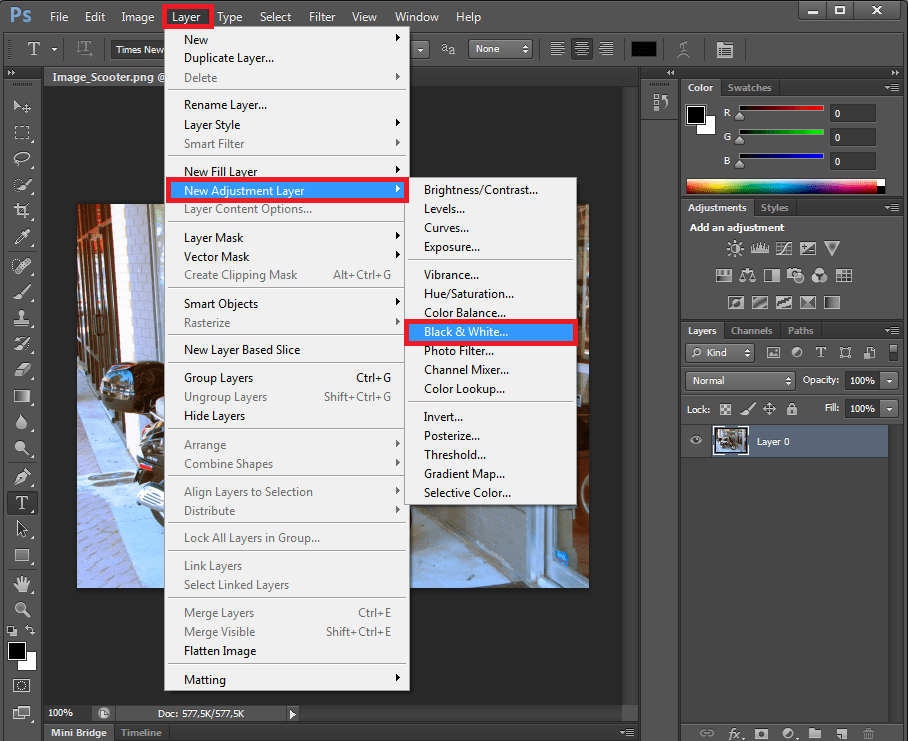
Task: Open the Opacity slider dropdown arrow
Action: click(x=889, y=380)
